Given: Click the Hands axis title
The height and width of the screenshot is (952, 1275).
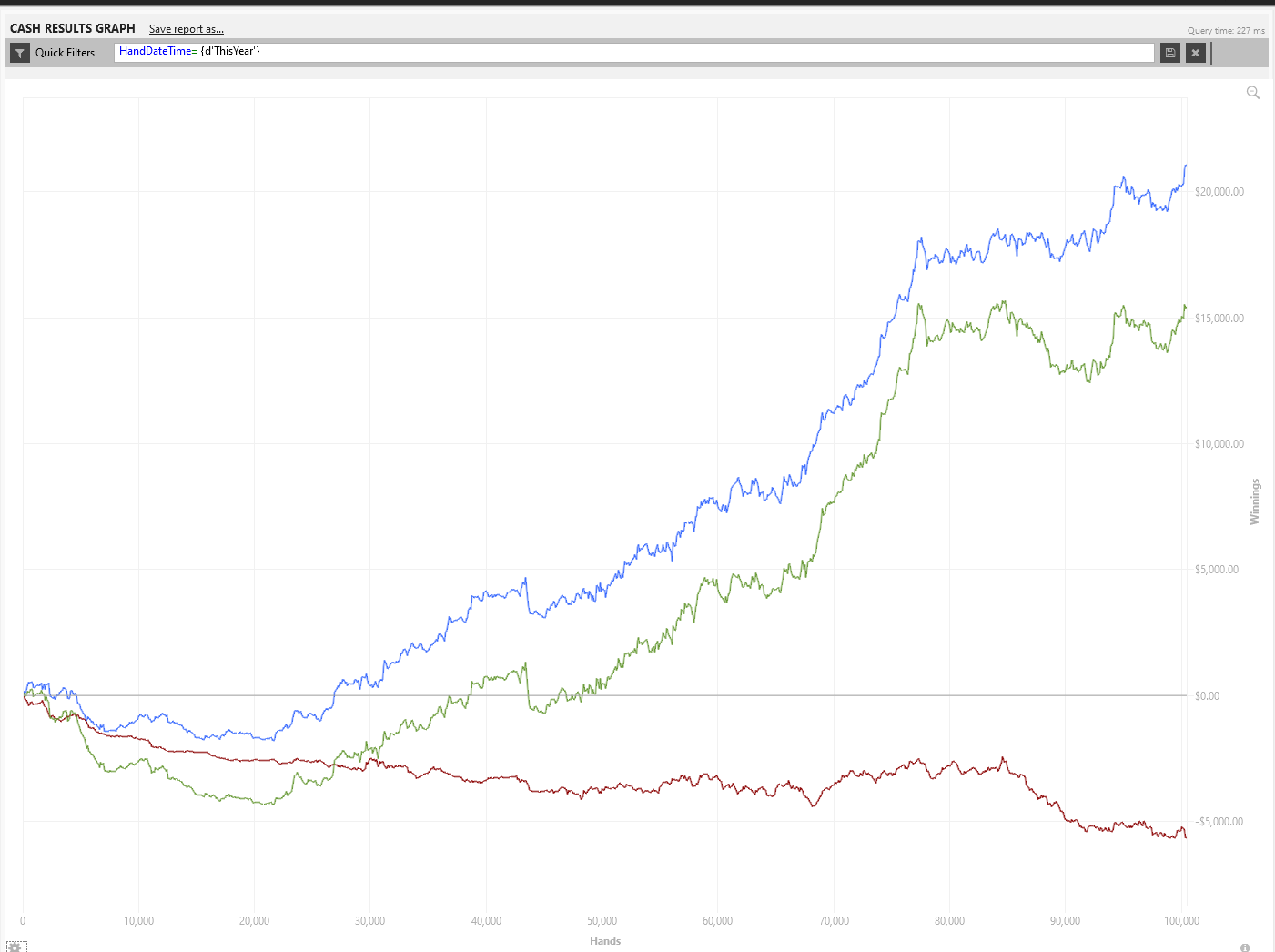Looking at the screenshot, I should point(604,941).
